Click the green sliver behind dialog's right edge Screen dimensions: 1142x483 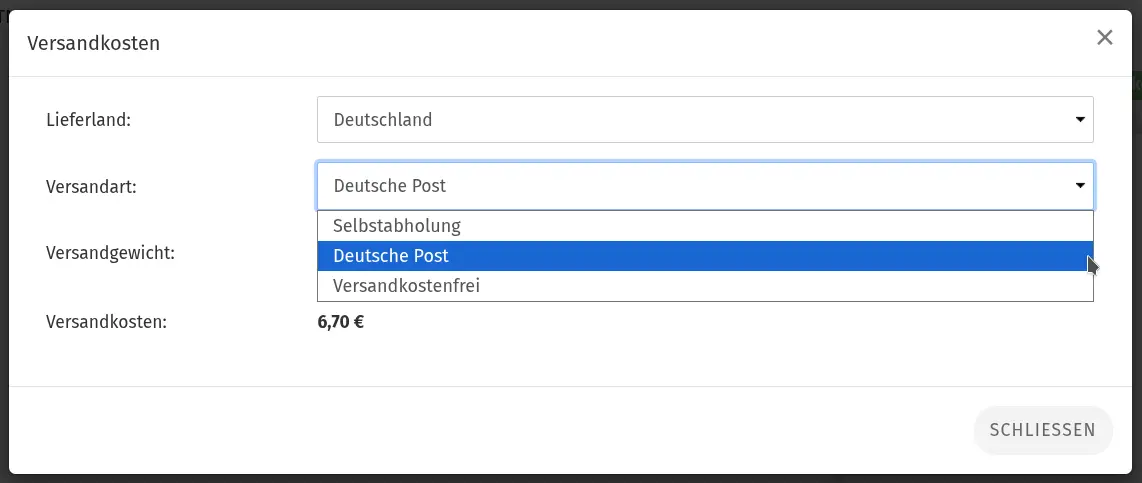pos(1137,86)
